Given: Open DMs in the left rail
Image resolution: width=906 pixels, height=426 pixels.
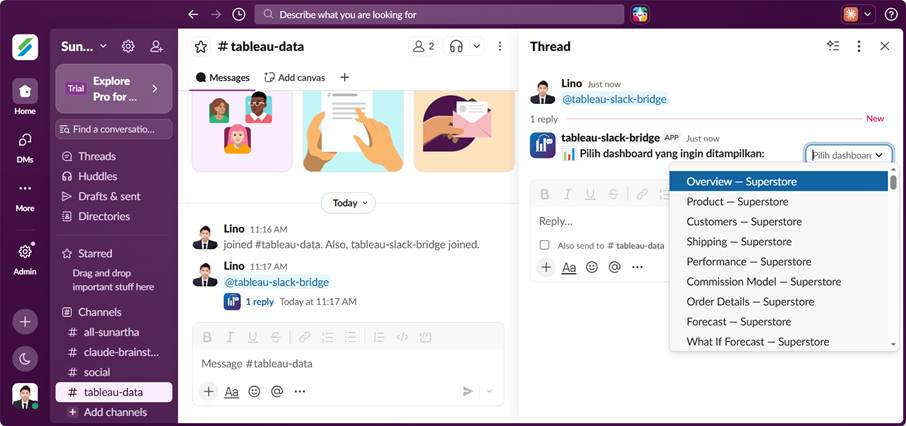Looking at the screenshot, I should coord(25,147).
